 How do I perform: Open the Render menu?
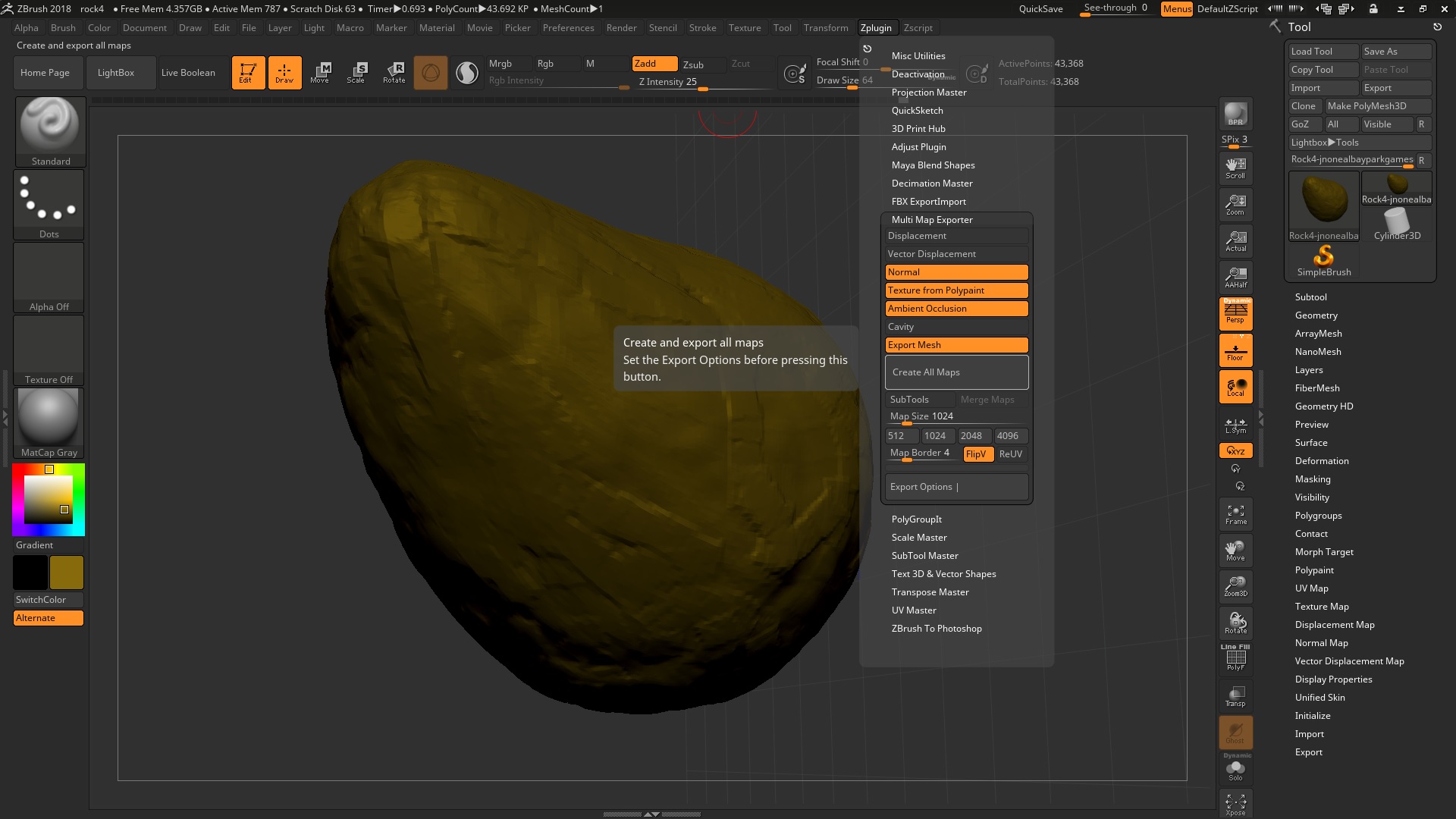pyautogui.click(x=621, y=28)
